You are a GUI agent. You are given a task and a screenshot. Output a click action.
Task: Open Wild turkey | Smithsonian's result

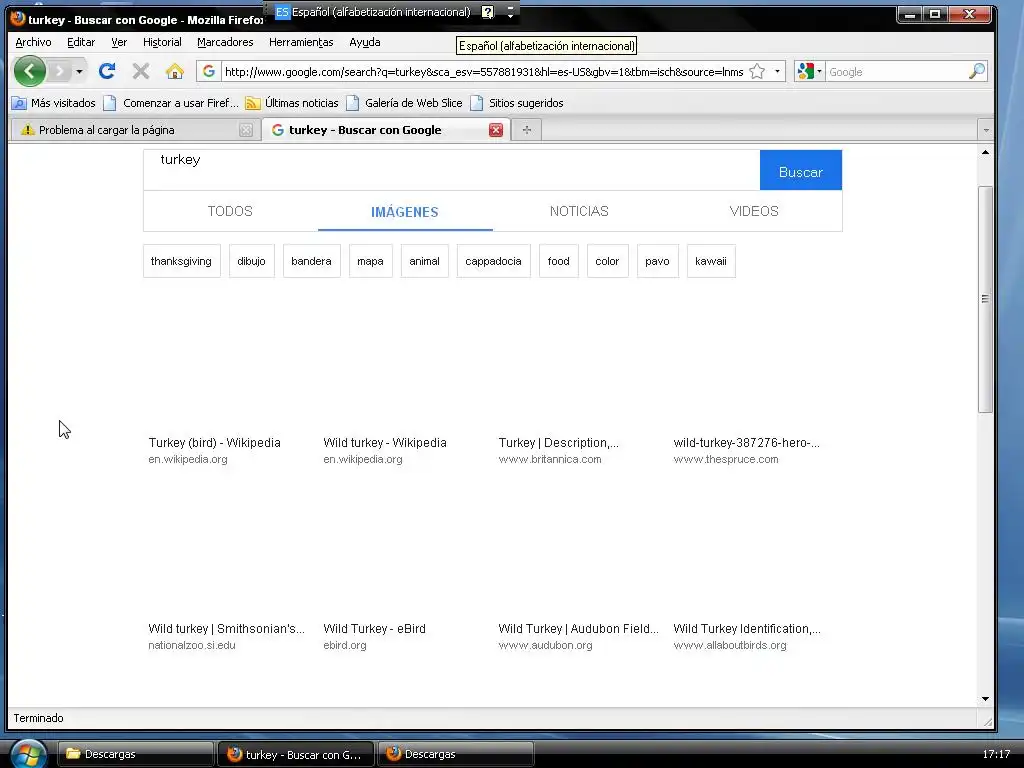click(227, 629)
